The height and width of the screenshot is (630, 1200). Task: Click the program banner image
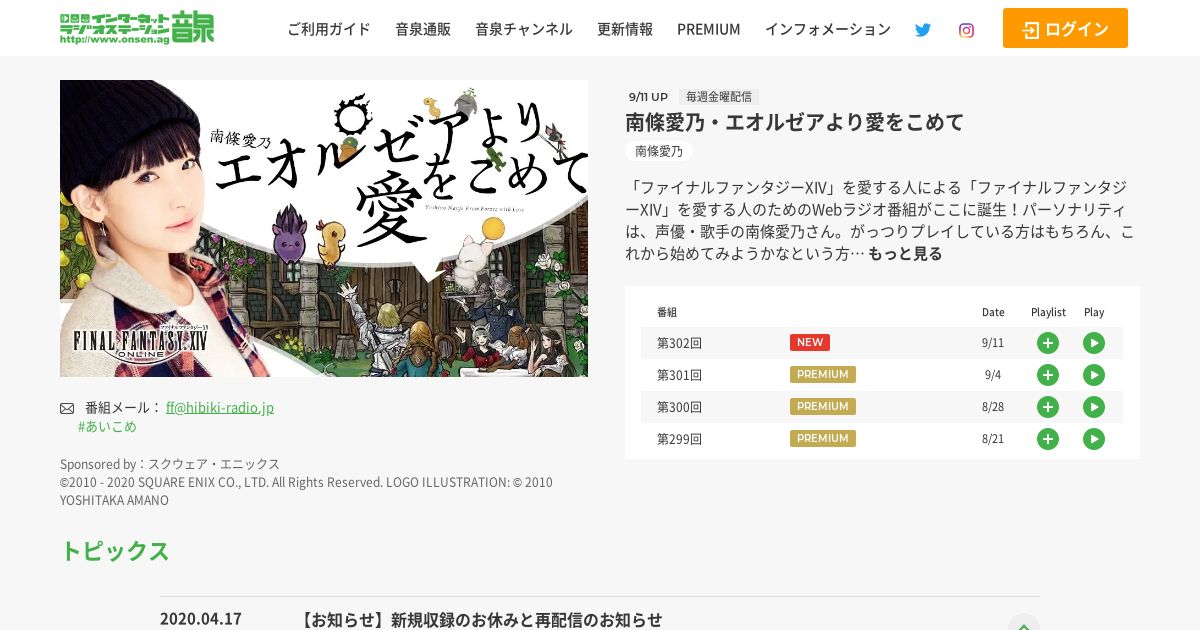click(x=324, y=228)
